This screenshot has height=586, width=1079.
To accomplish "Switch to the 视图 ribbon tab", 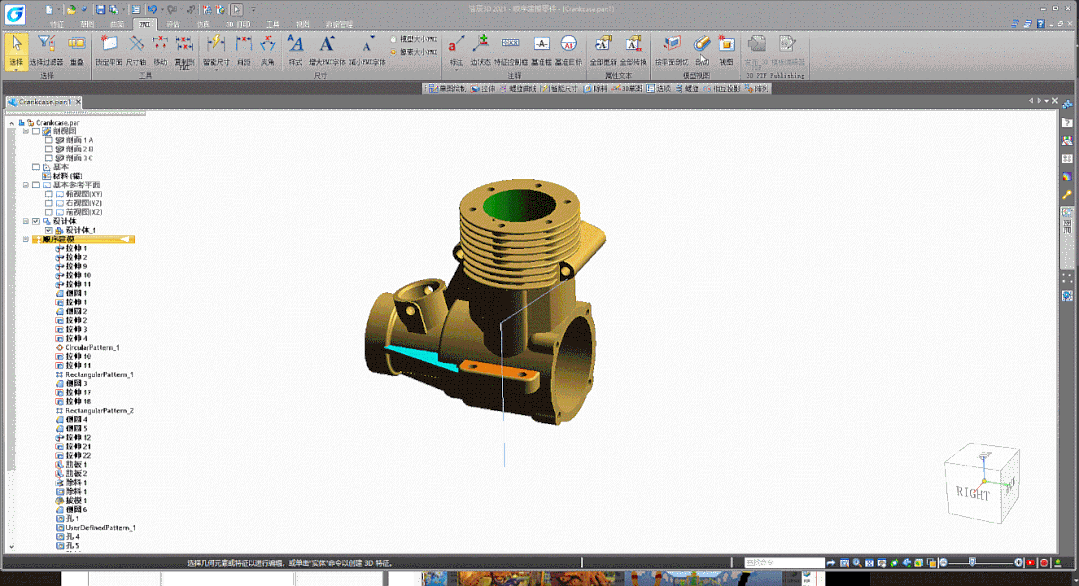I will (x=303, y=24).
